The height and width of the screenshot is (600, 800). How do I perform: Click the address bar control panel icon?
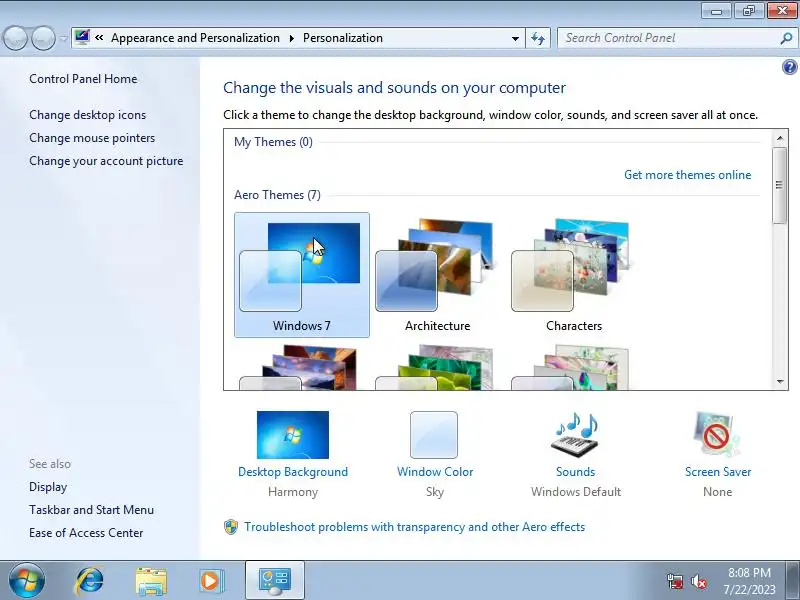(82, 38)
